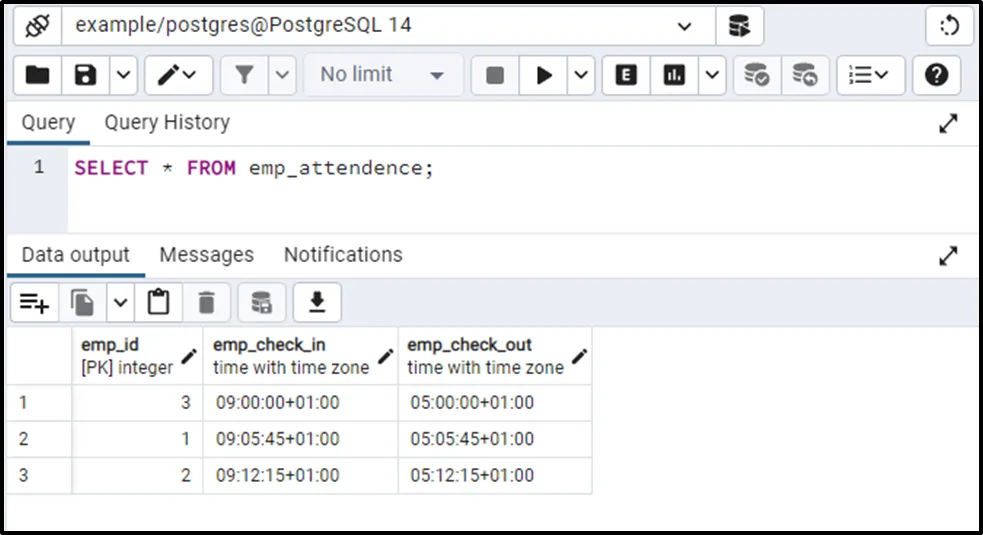The width and height of the screenshot is (983, 535).
Task: Expand the connection selector dropdown
Action: (x=684, y=27)
